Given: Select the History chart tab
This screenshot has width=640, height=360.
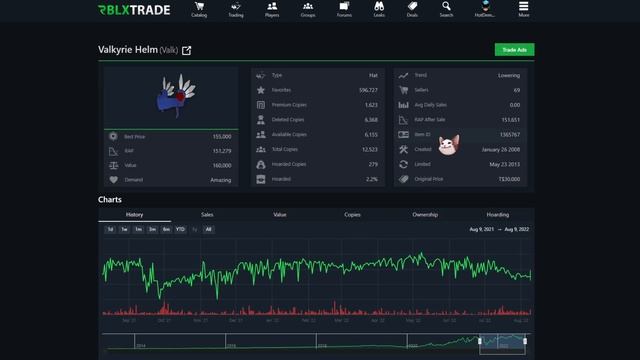Looking at the screenshot, I should tap(134, 215).
